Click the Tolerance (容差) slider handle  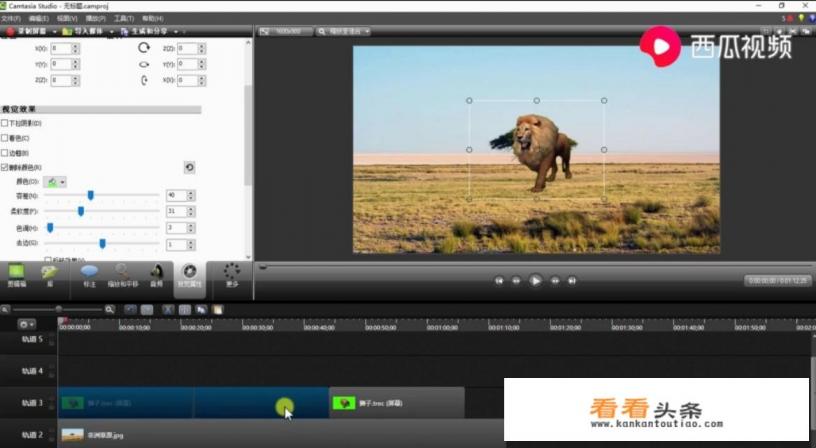pos(90,196)
